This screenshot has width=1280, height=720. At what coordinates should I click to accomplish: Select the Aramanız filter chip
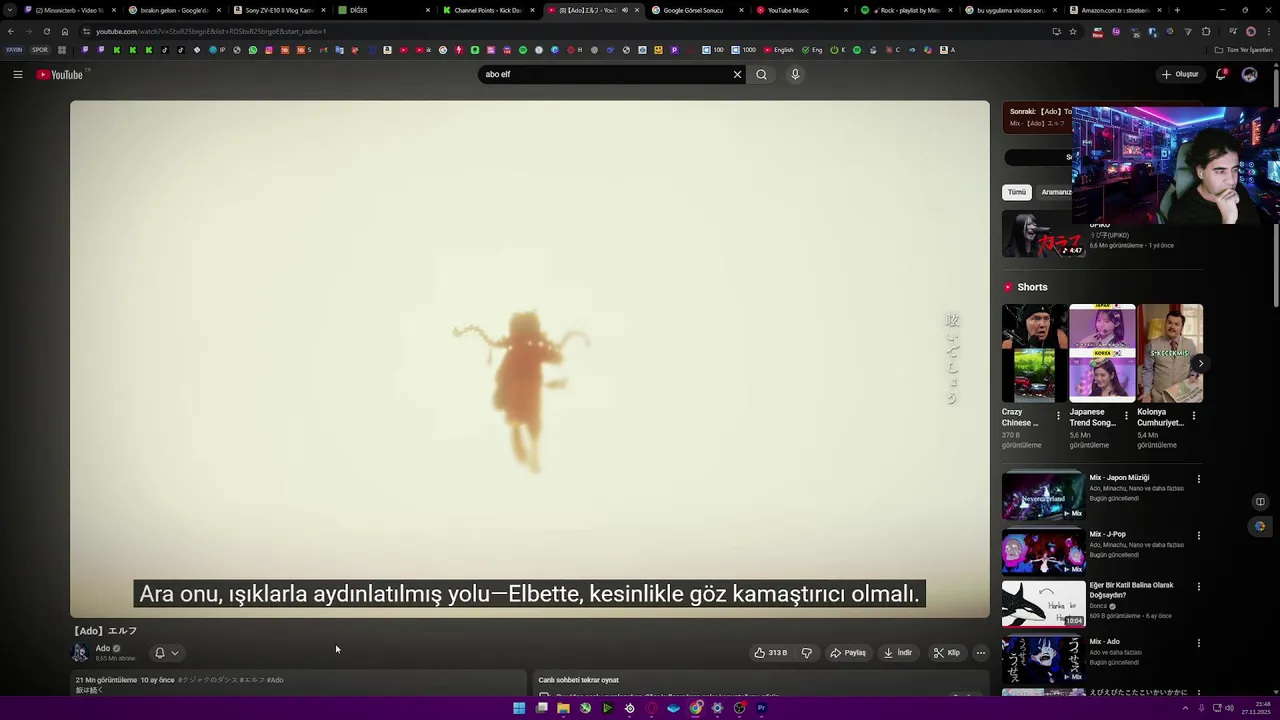point(1055,192)
